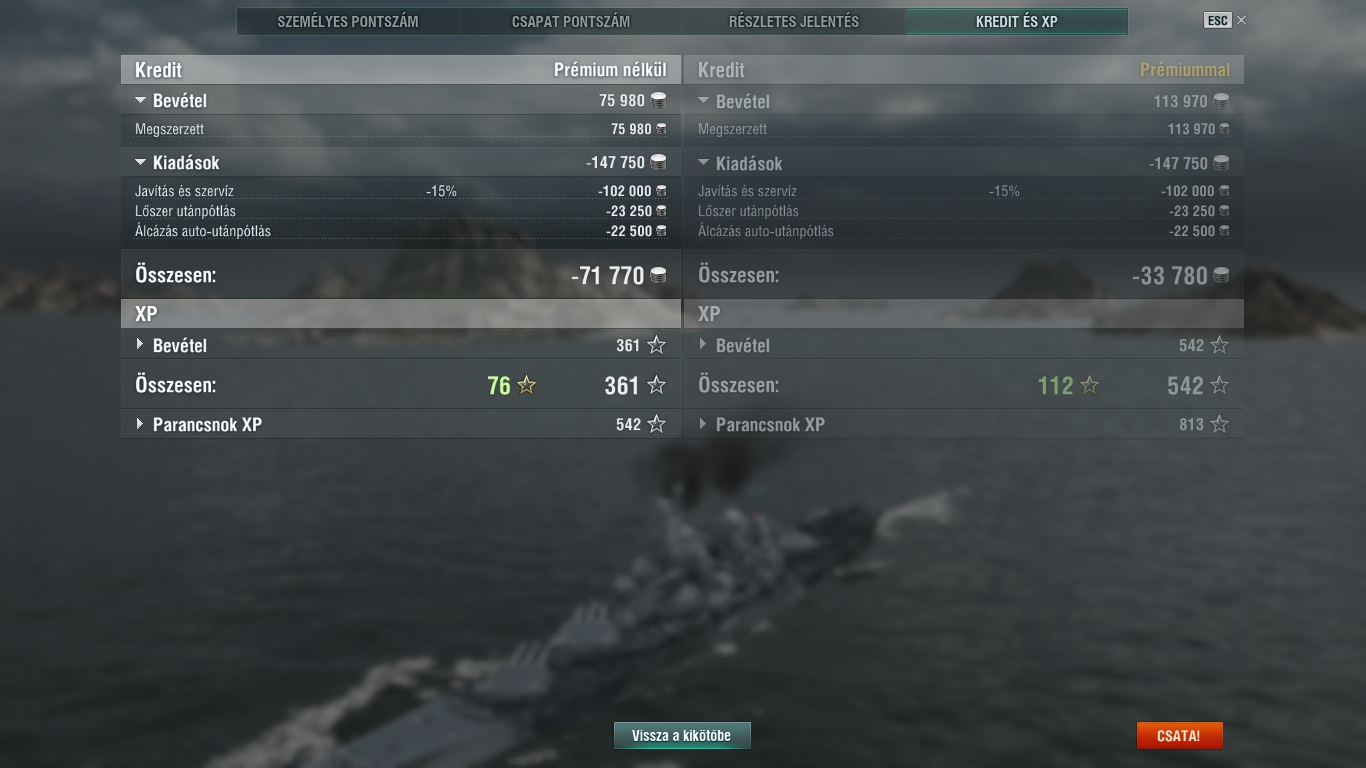Switch to the Személyes pontszám tab
This screenshot has width=1366, height=768.
click(x=348, y=21)
